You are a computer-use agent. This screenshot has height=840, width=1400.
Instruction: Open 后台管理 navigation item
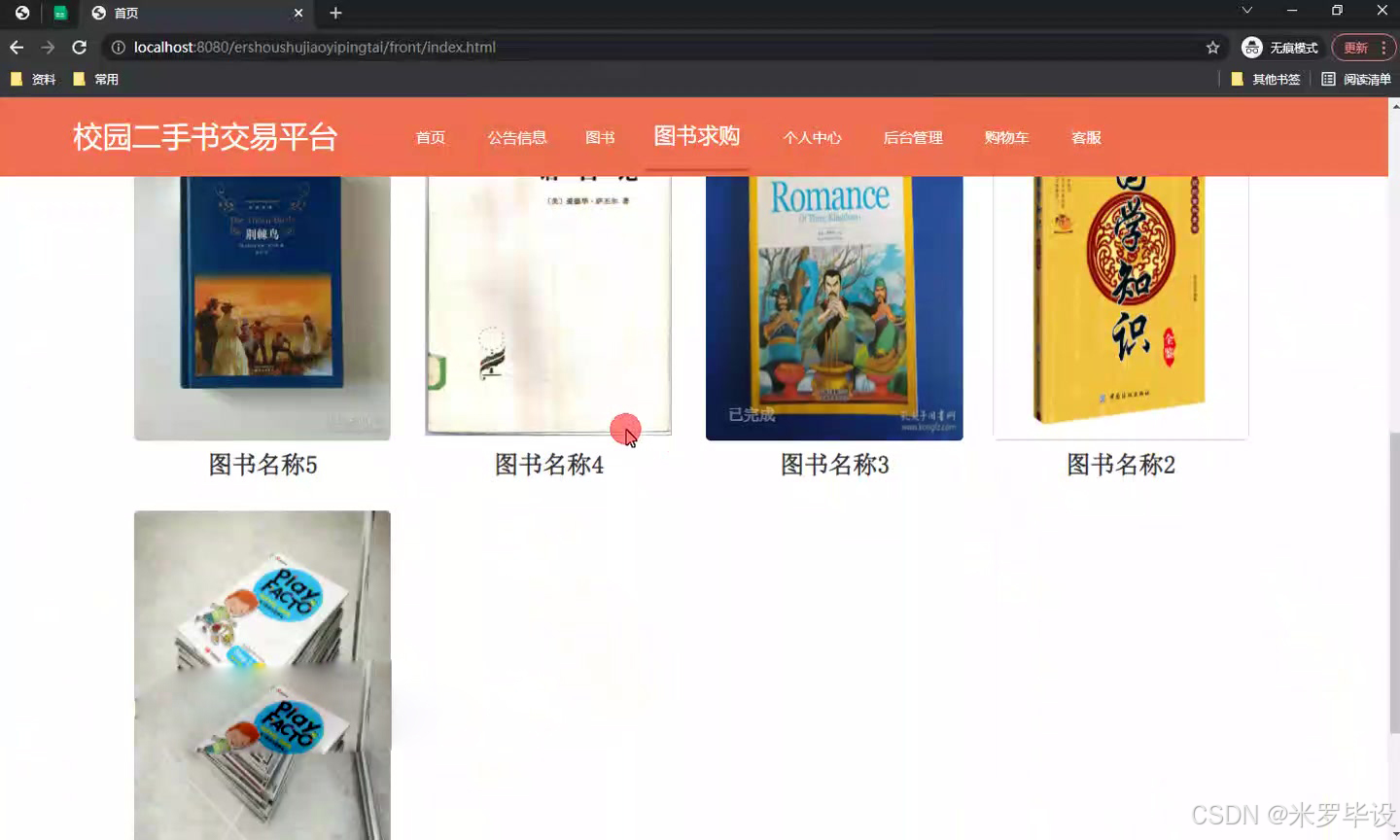tap(913, 137)
